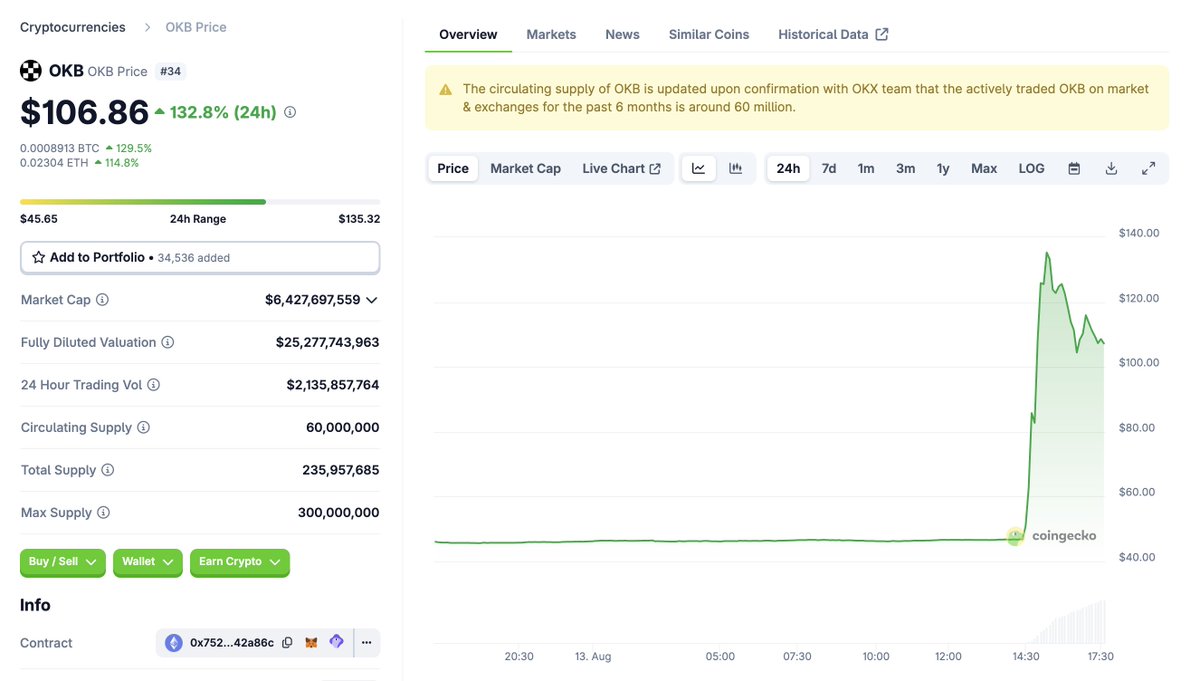The height and width of the screenshot is (681, 1200).
Task: Switch to line chart view icon
Action: (x=699, y=168)
